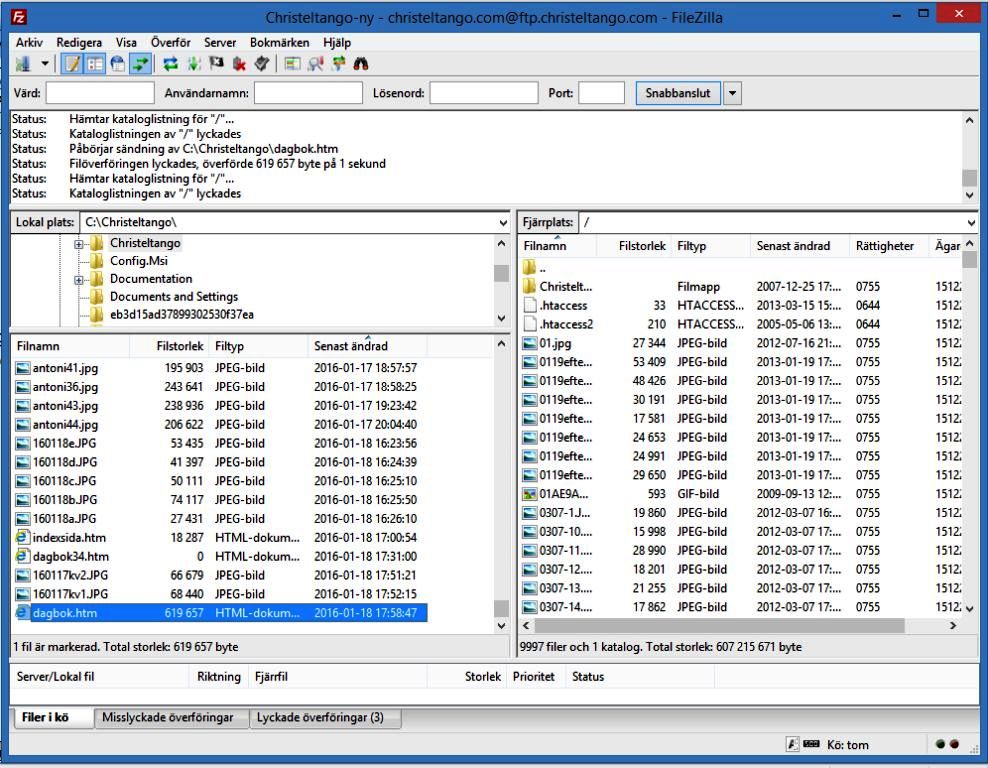
Task: Focus the Användarnamn input field
Action: click(x=308, y=93)
